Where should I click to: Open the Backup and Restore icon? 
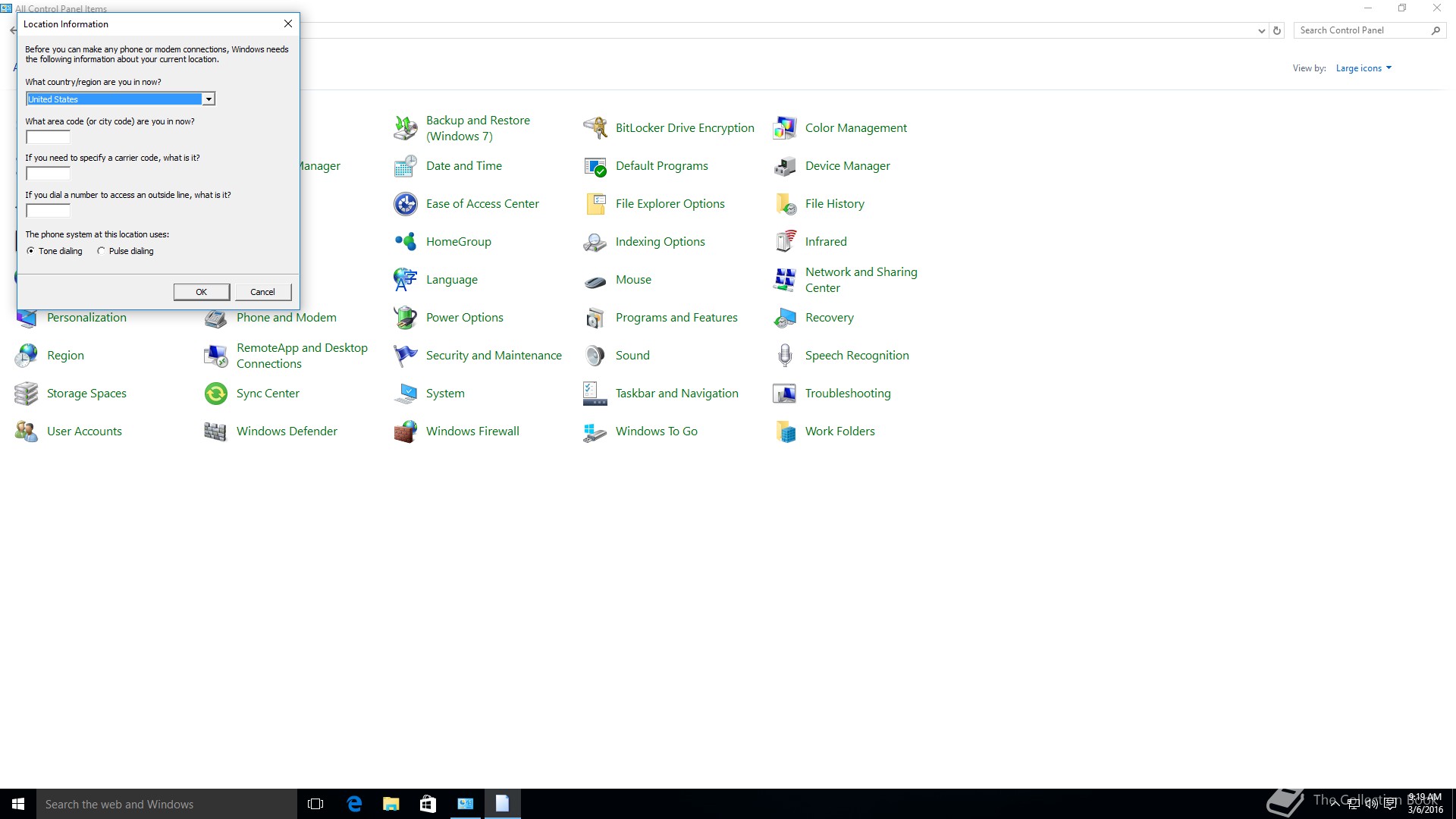click(406, 128)
